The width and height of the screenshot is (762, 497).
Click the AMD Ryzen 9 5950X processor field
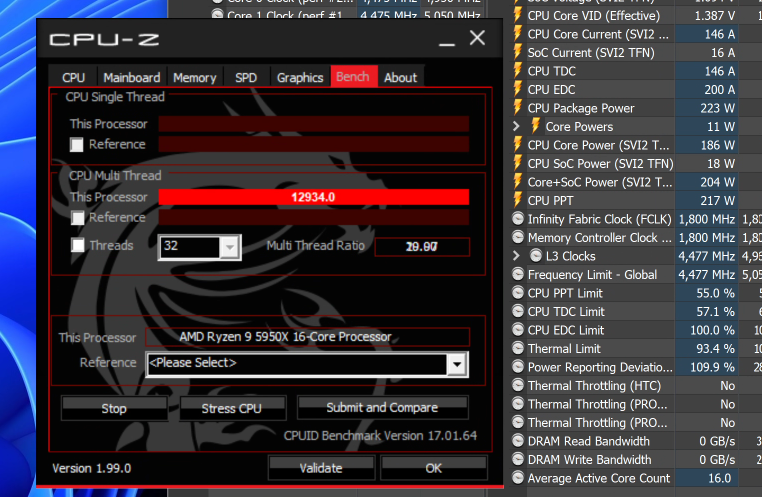point(308,337)
